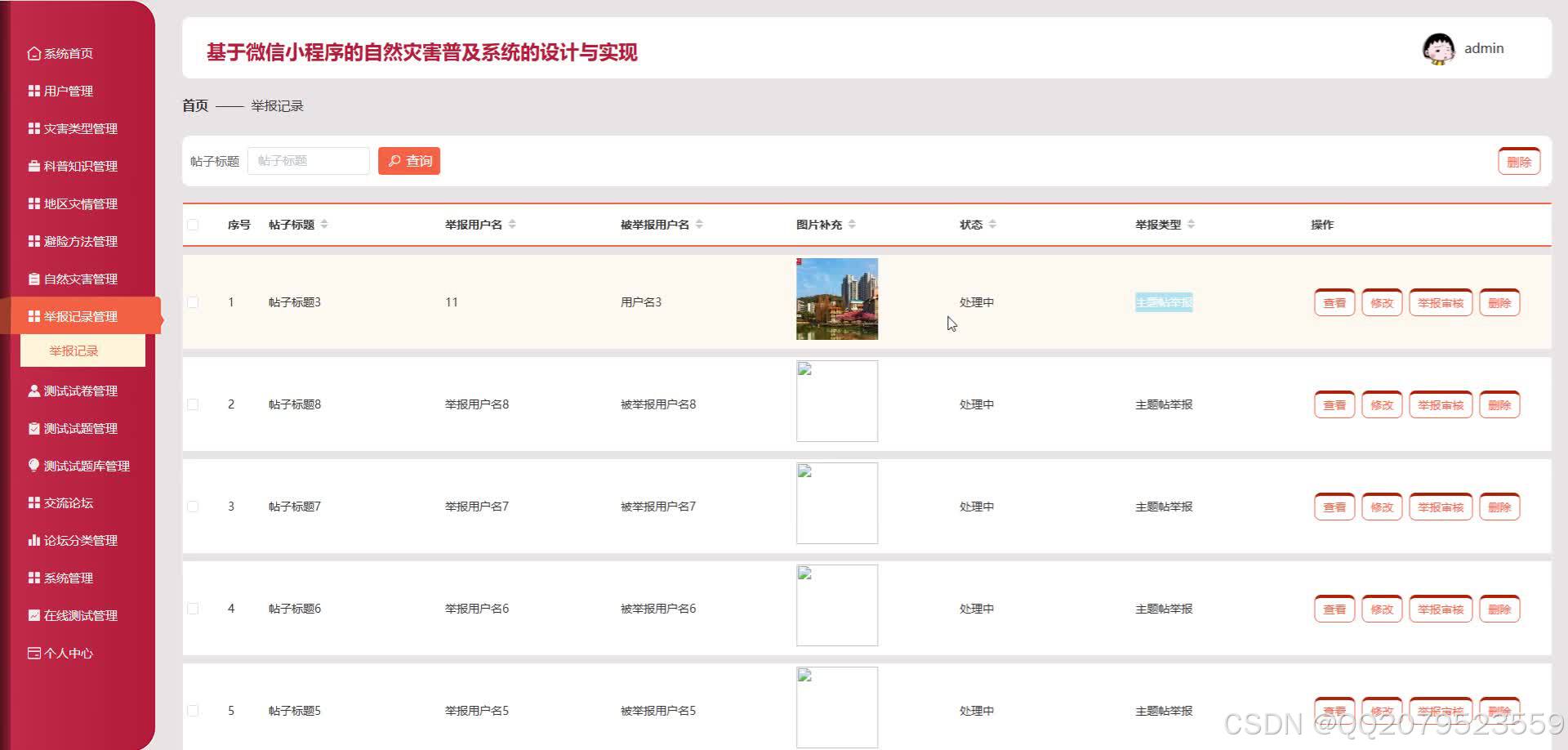Open the highlighted 主题帖举报 label in row 1
The image size is (1568, 750).
coord(1164,302)
